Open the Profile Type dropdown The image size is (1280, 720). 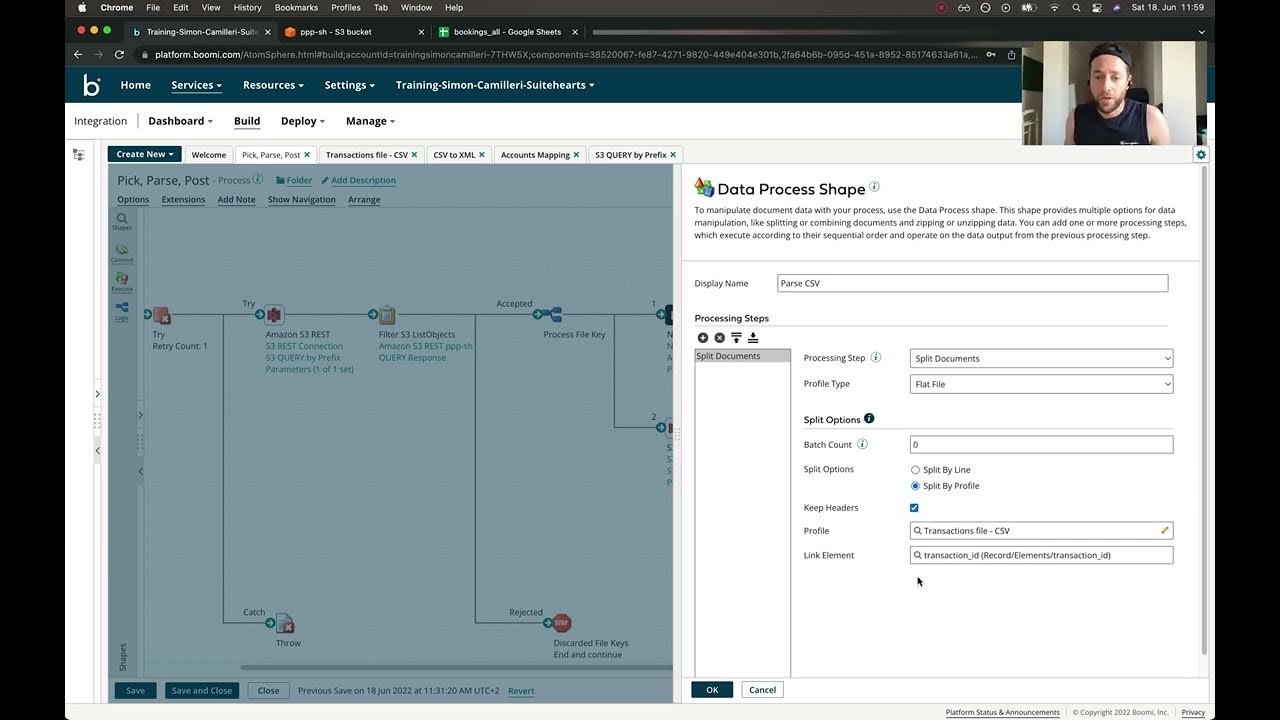tap(1041, 384)
